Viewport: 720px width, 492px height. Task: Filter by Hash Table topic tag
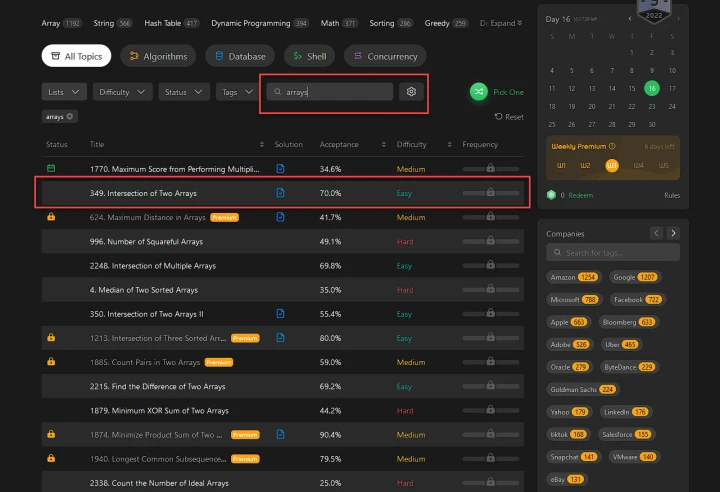[172, 23]
